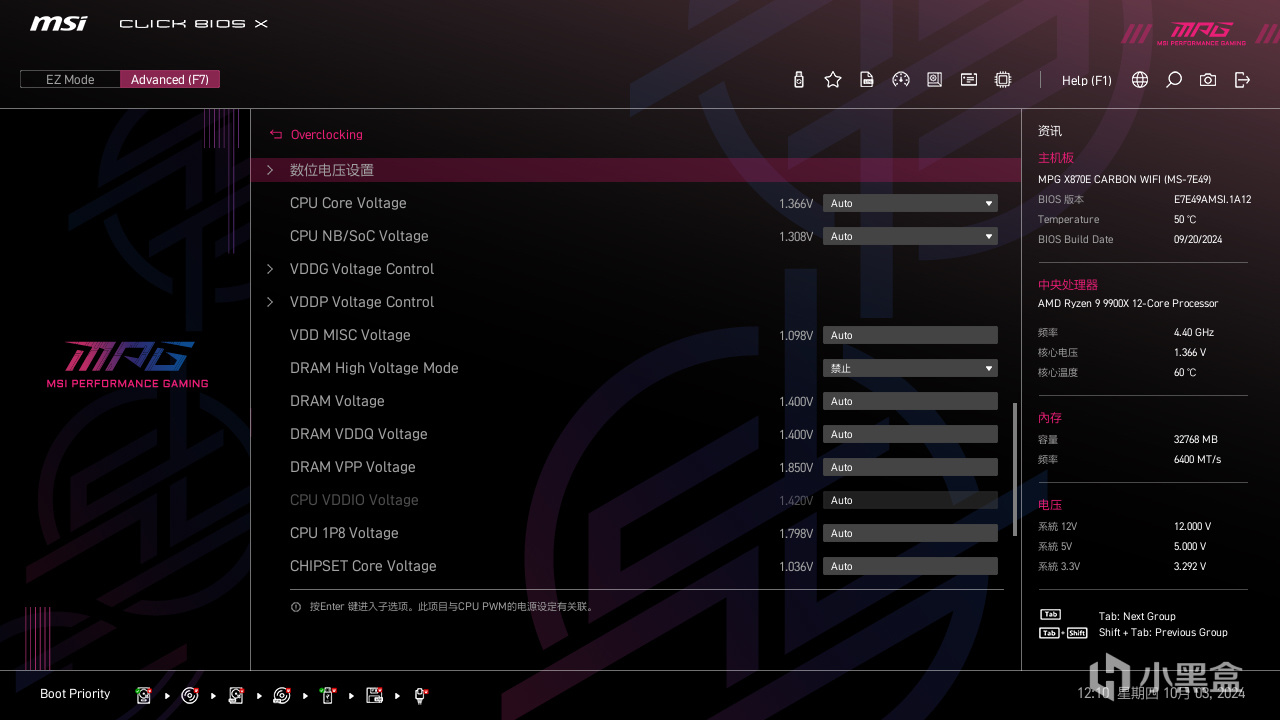The width and height of the screenshot is (1280, 720).
Task: Go back to Overclocking menu
Action: [327, 135]
